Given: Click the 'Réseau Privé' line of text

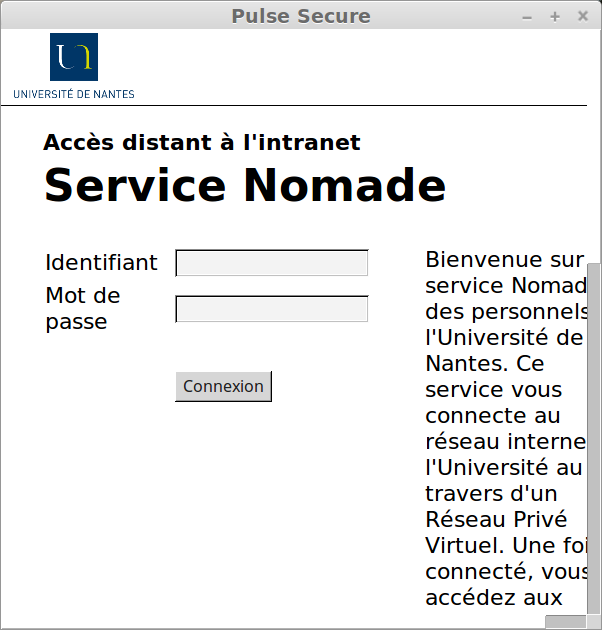Looking at the screenshot, I should click(x=496, y=520).
